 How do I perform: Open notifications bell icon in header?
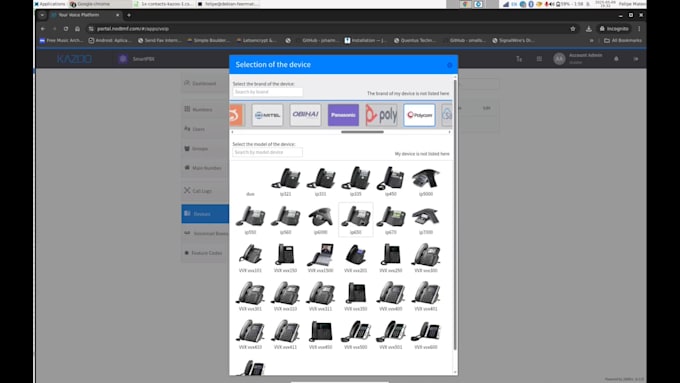pos(616,59)
